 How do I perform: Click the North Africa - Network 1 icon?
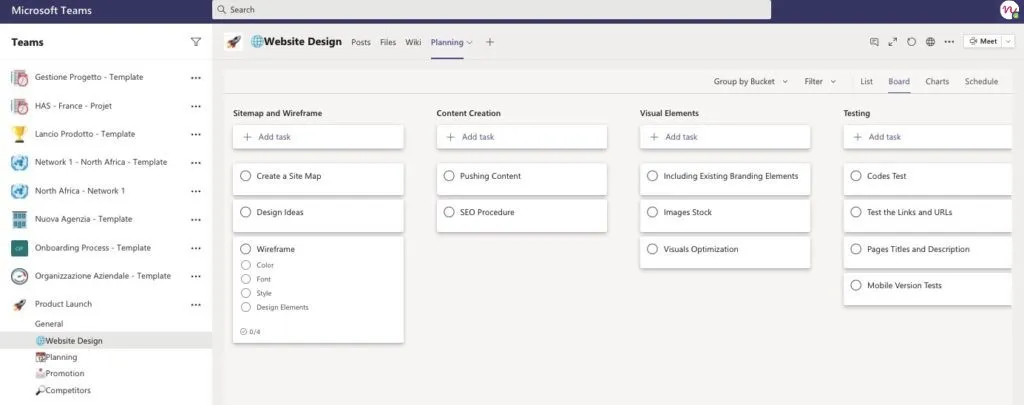tap(20, 191)
